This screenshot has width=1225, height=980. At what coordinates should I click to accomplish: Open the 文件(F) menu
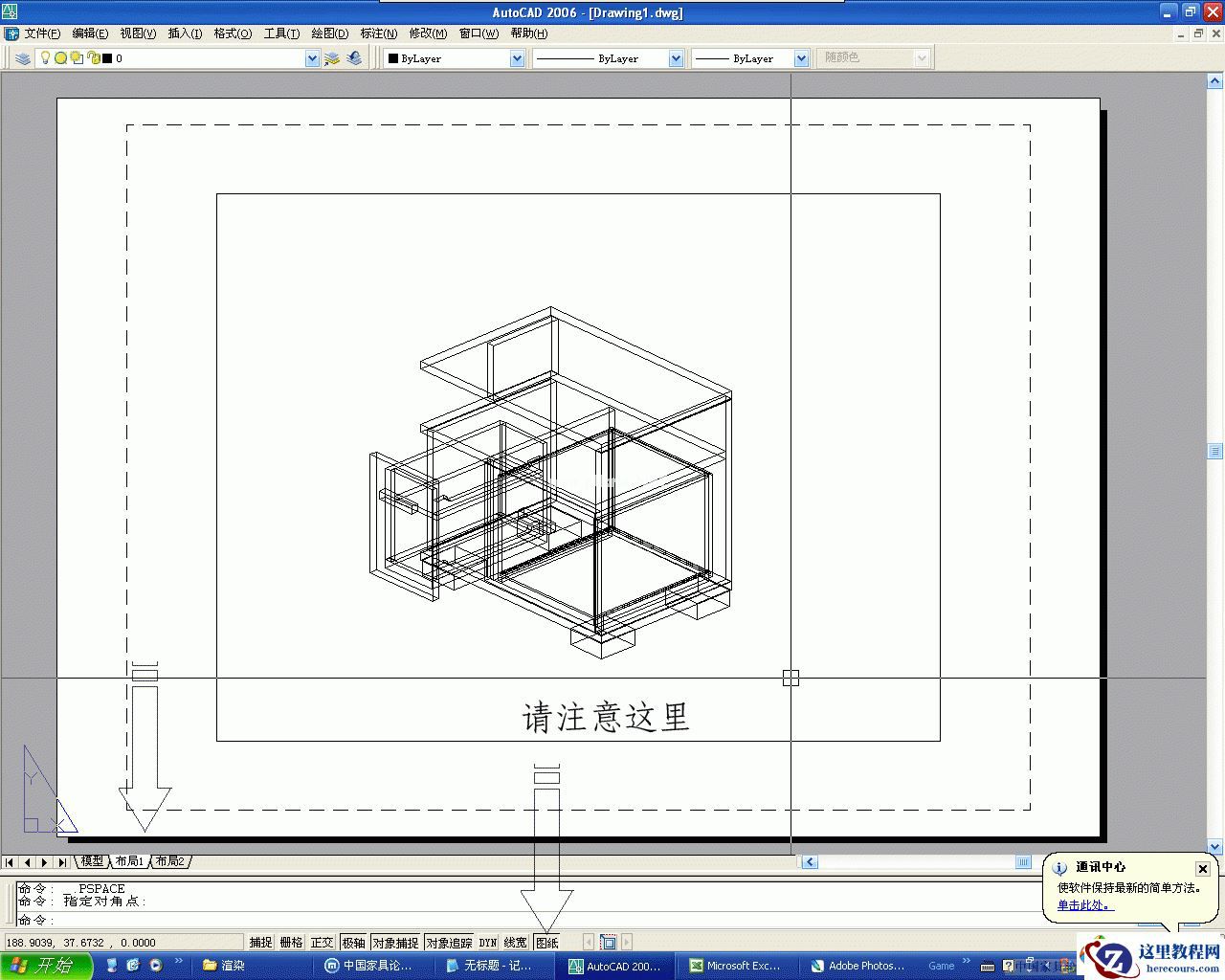42,33
